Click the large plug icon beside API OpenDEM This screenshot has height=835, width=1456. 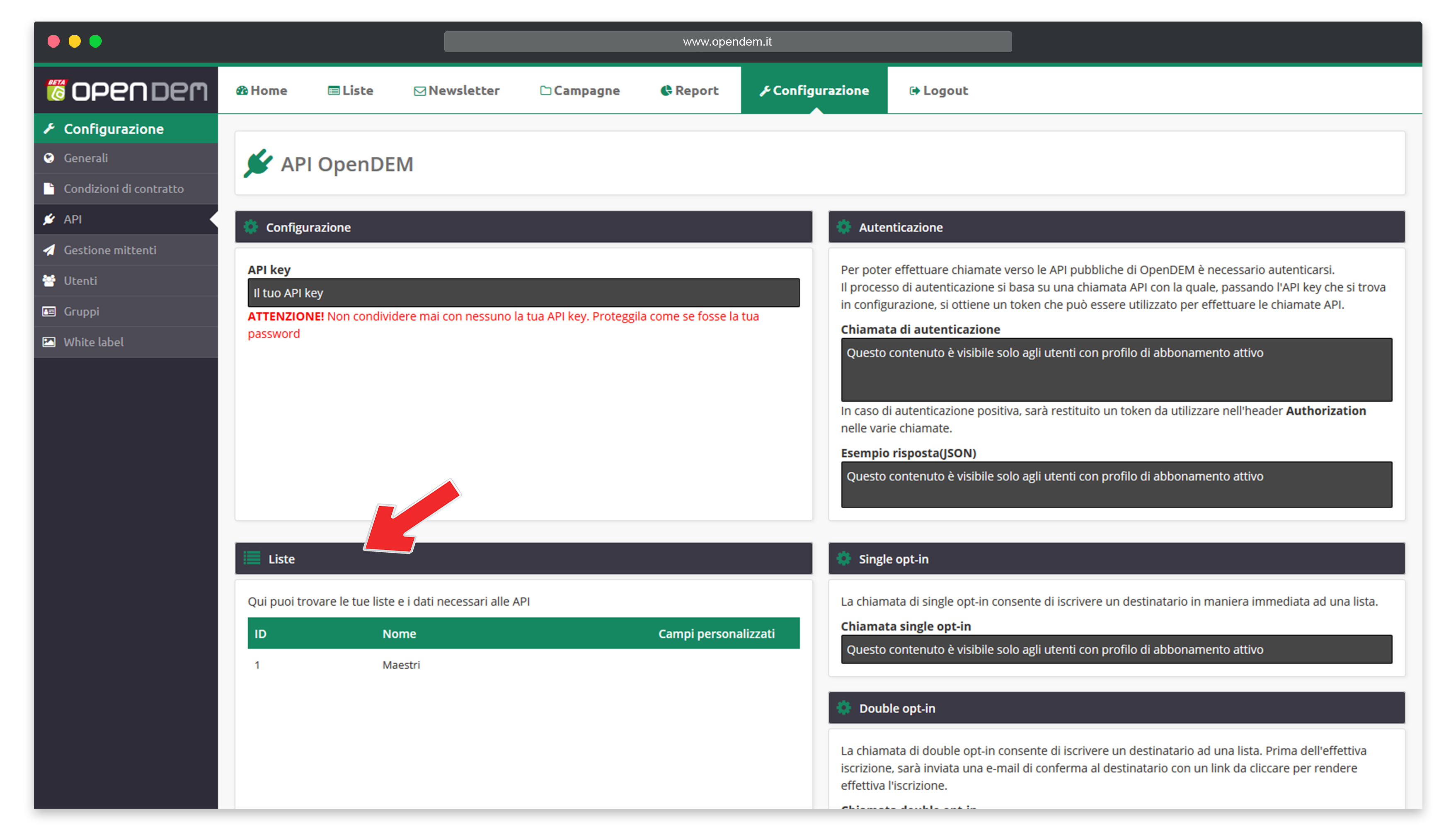258,163
